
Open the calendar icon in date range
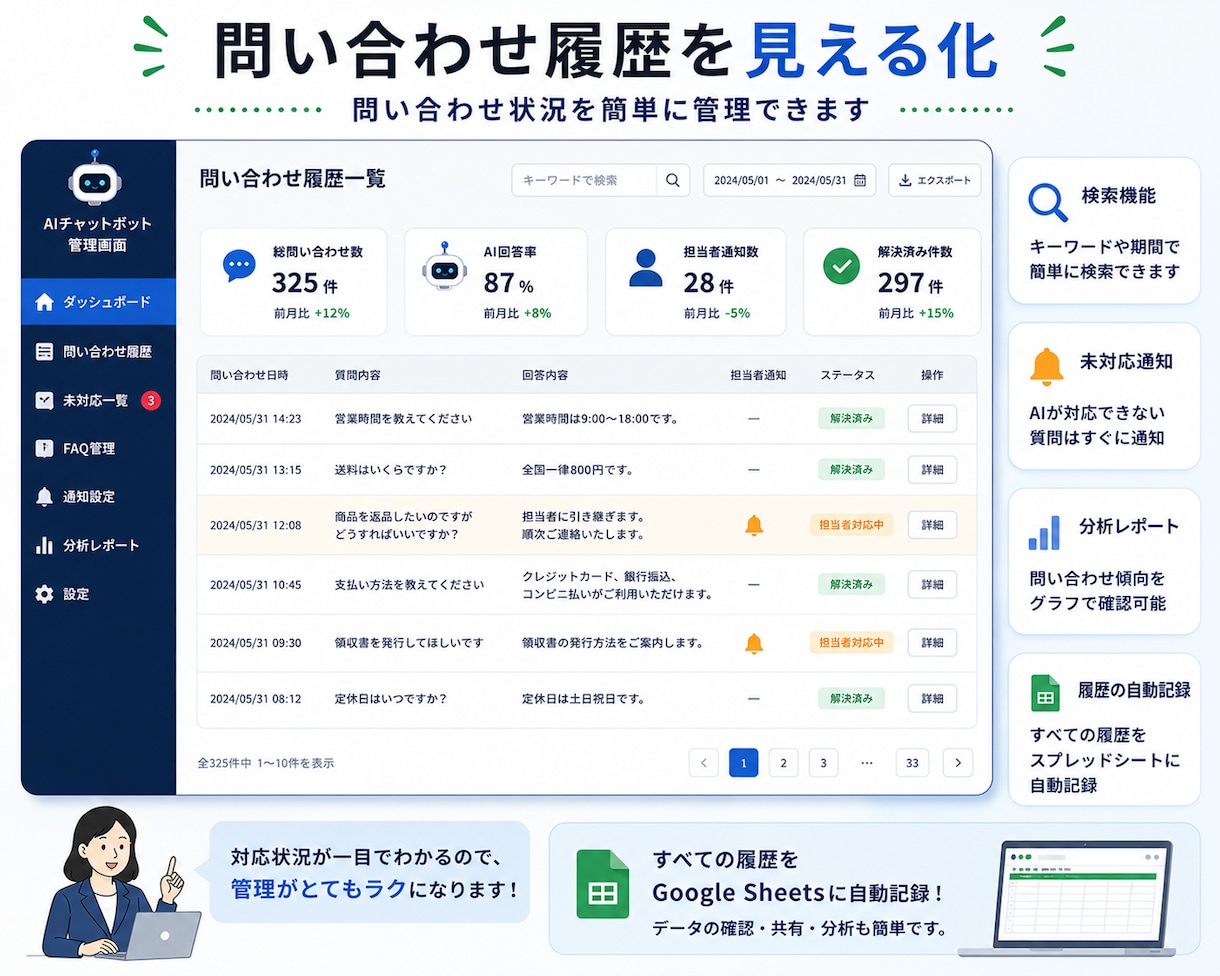pyautogui.click(x=860, y=180)
